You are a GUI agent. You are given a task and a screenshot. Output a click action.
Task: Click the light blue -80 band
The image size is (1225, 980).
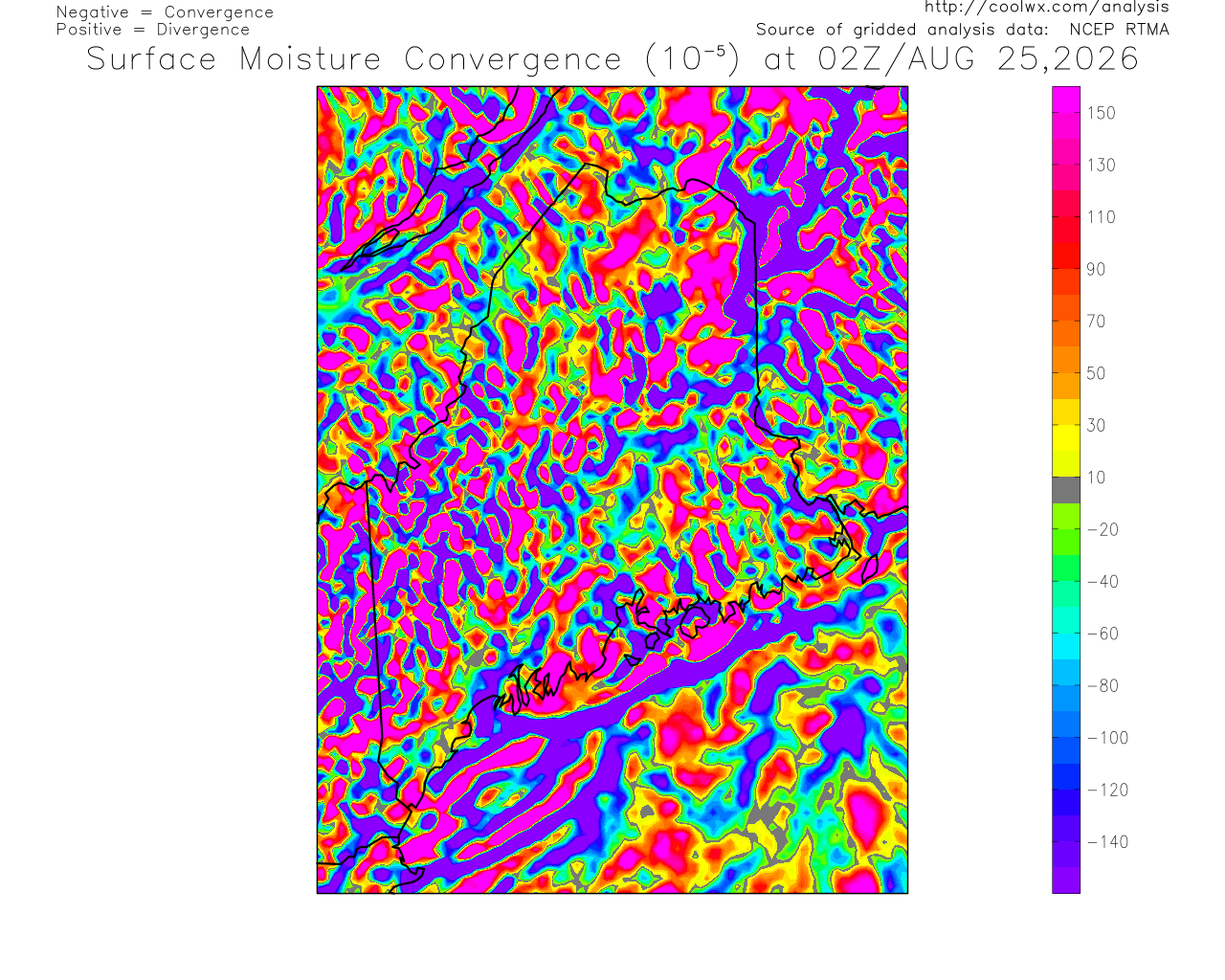pyautogui.click(x=1066, y=685)
